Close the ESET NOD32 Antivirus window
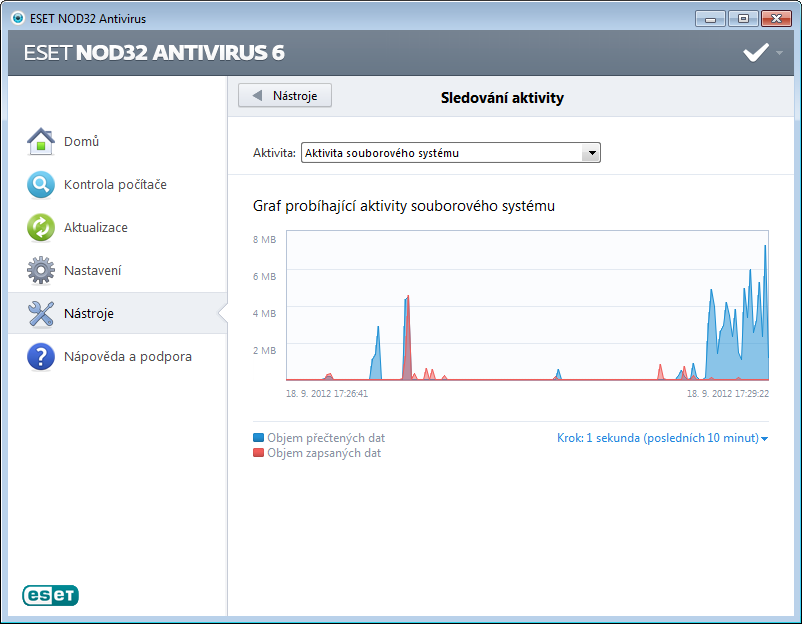This screenshot has width=802, height=624. click(776, 19)
